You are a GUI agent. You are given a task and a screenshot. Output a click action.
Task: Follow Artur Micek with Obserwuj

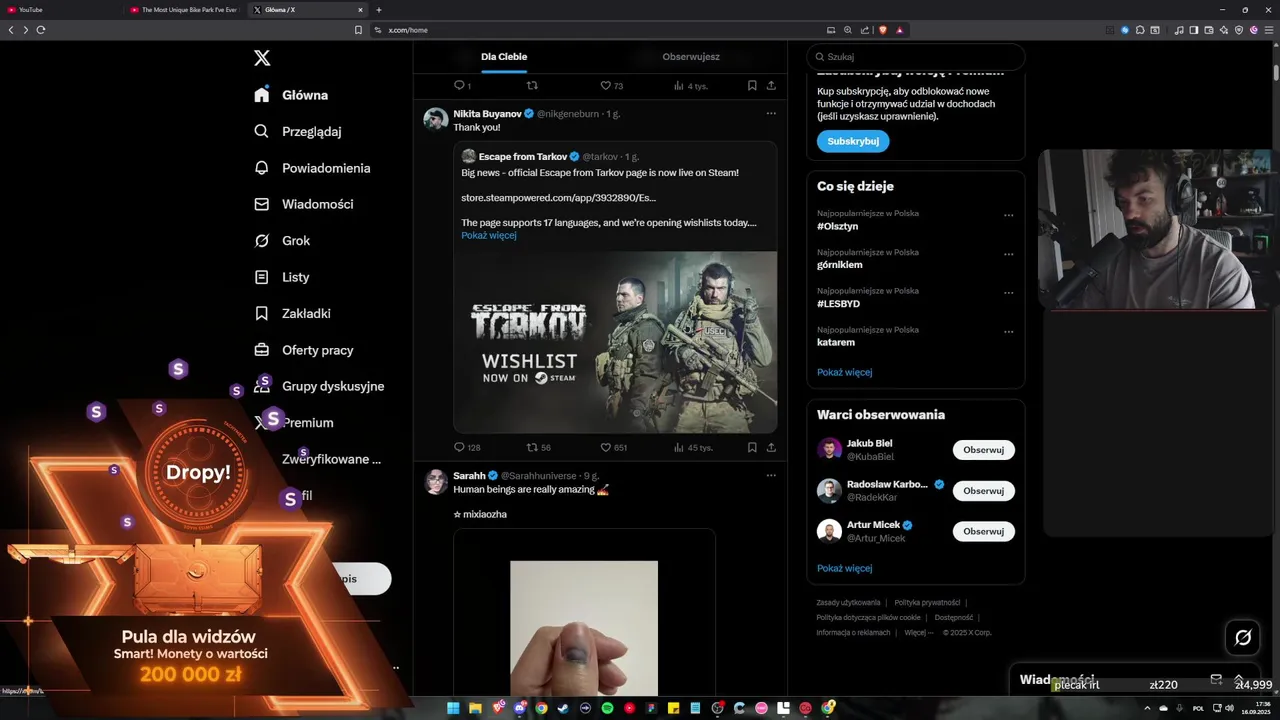click(983, 531)
